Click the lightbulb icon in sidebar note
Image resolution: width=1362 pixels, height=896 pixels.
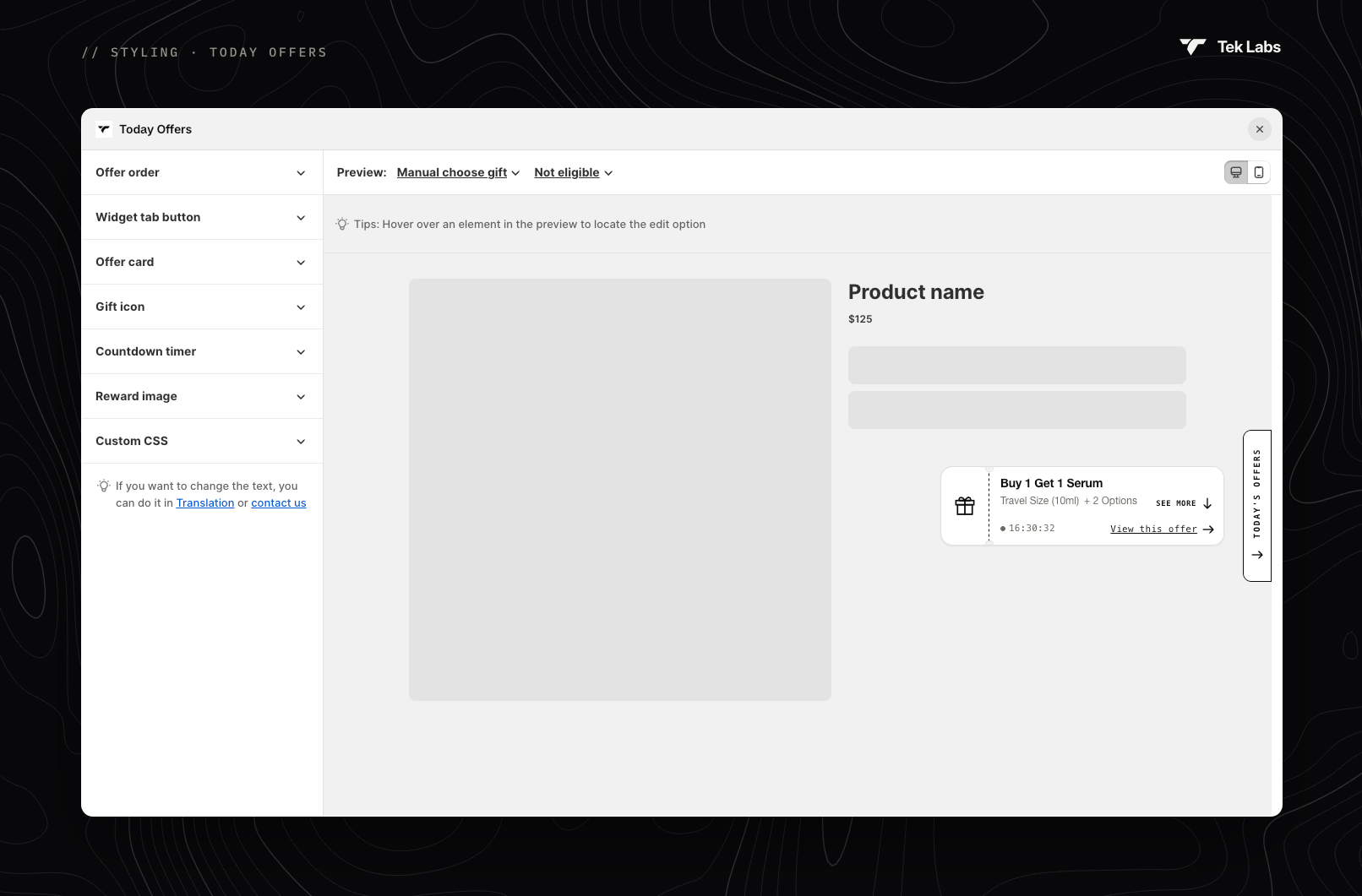(104, 486)
